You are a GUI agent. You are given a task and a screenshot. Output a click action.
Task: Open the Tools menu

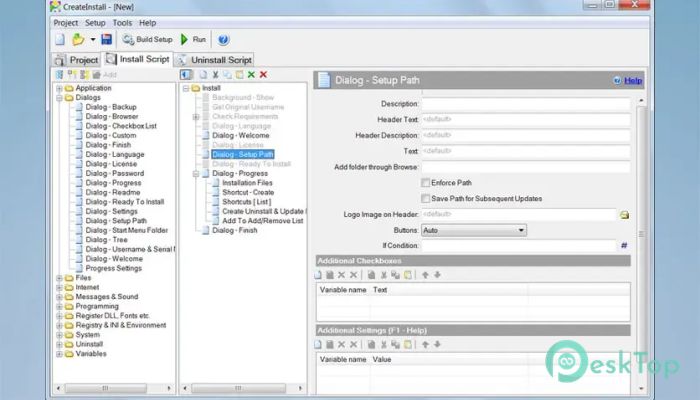pos(122,23)
